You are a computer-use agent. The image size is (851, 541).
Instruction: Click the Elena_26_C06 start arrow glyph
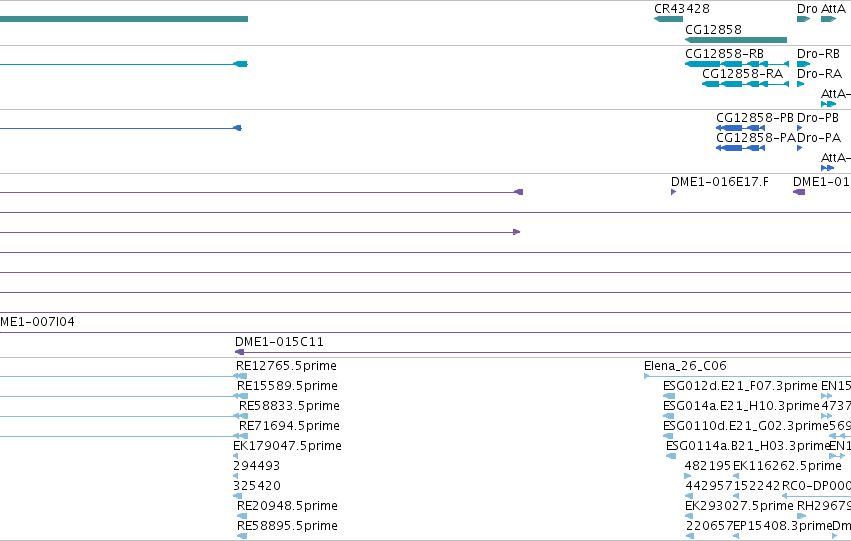point(646,376)
